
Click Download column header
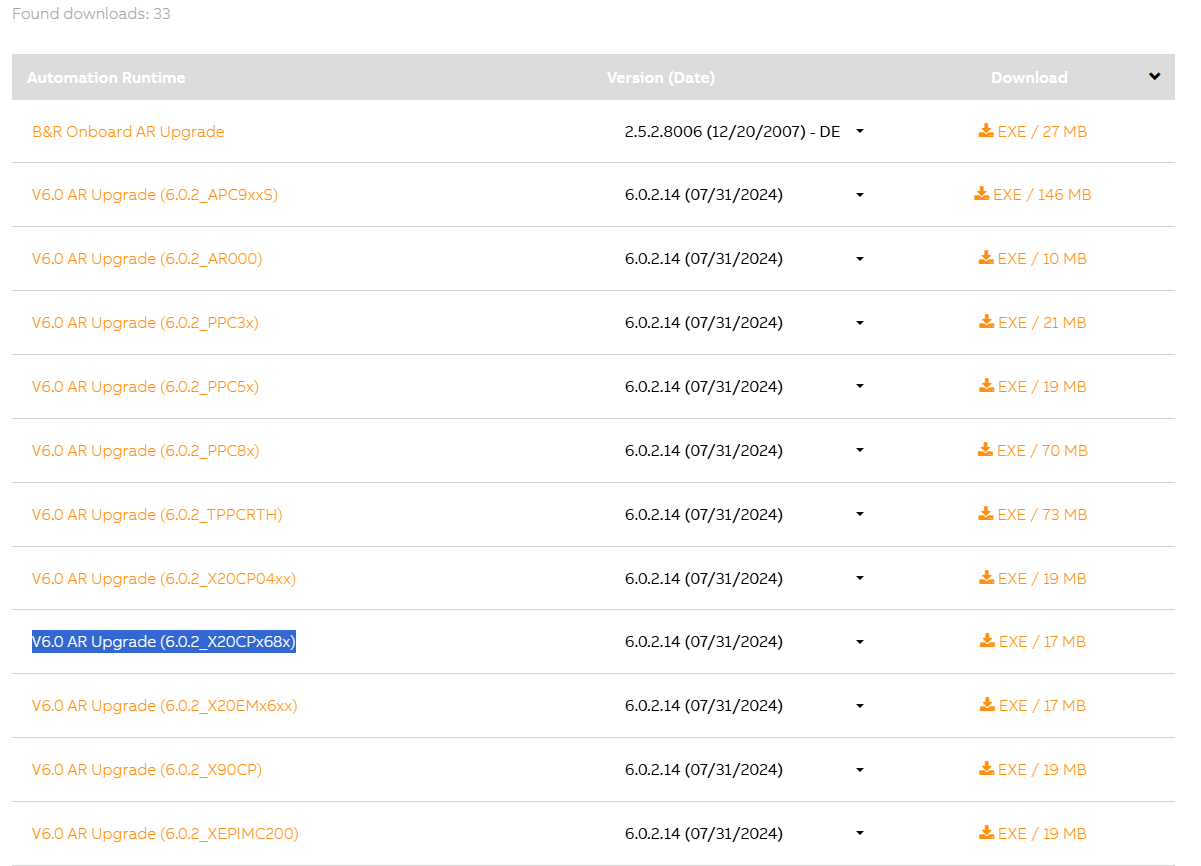pos(1029,77)
